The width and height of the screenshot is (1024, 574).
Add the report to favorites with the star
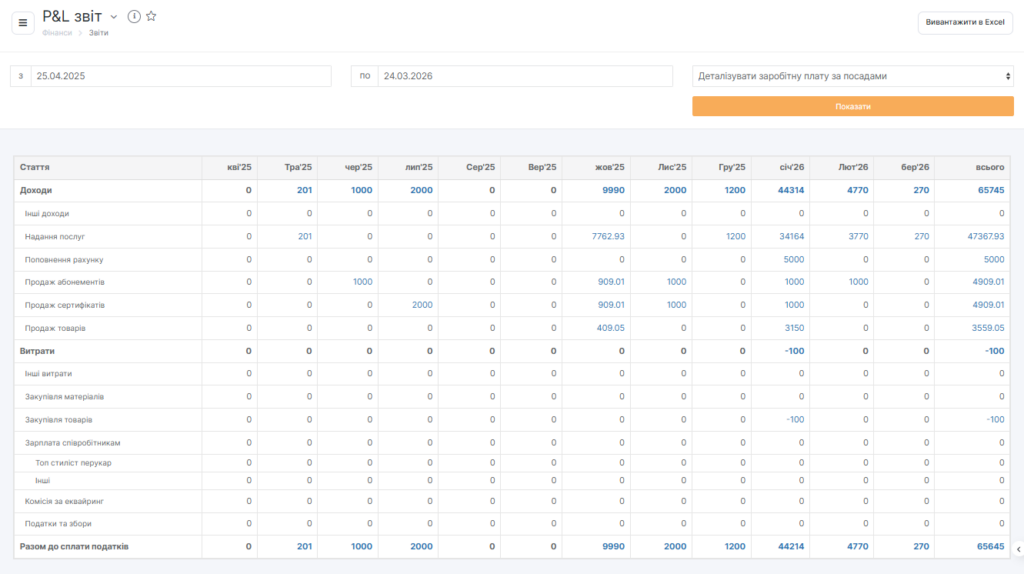point(151,17)
